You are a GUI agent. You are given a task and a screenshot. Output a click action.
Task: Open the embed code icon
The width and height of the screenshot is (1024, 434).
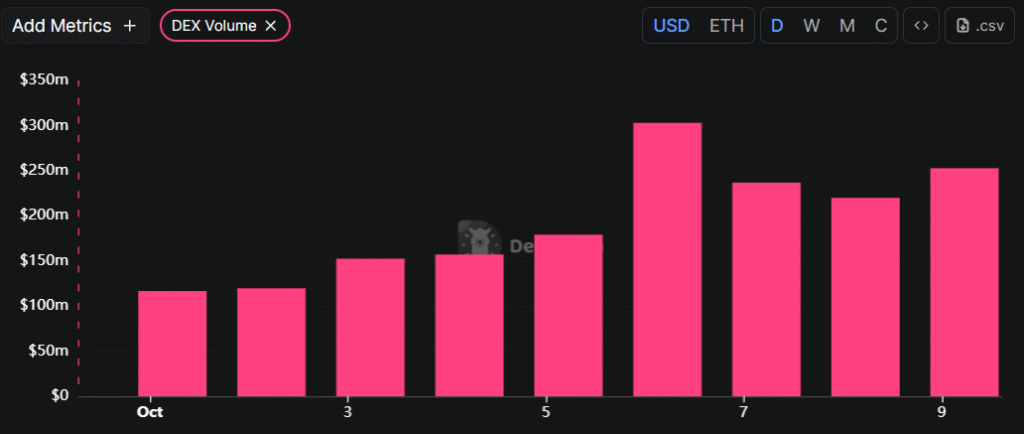click(921, 26)
